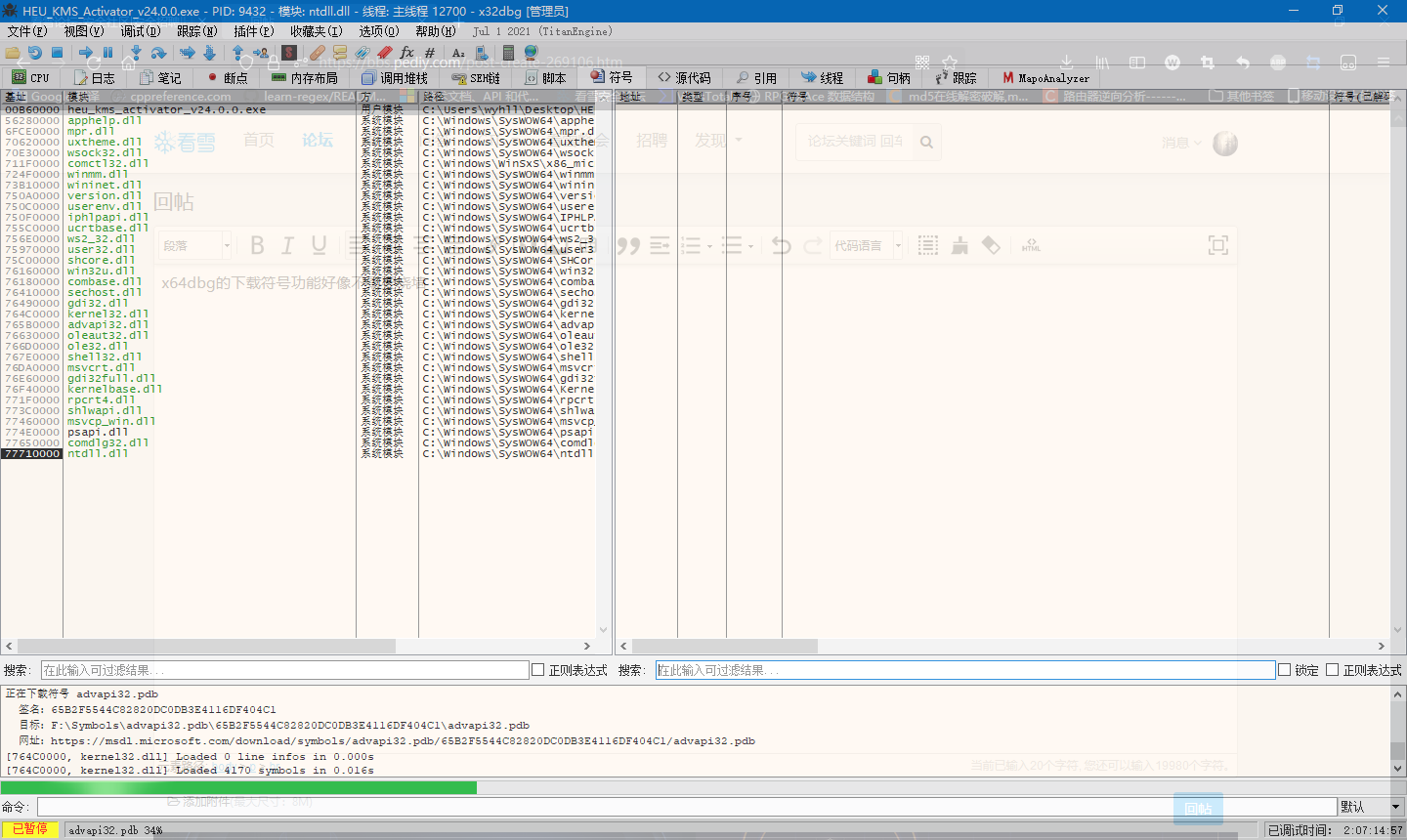1407x840 pixels.
Task: Switch to the SEH链 tab
Action: coord(476,78)
